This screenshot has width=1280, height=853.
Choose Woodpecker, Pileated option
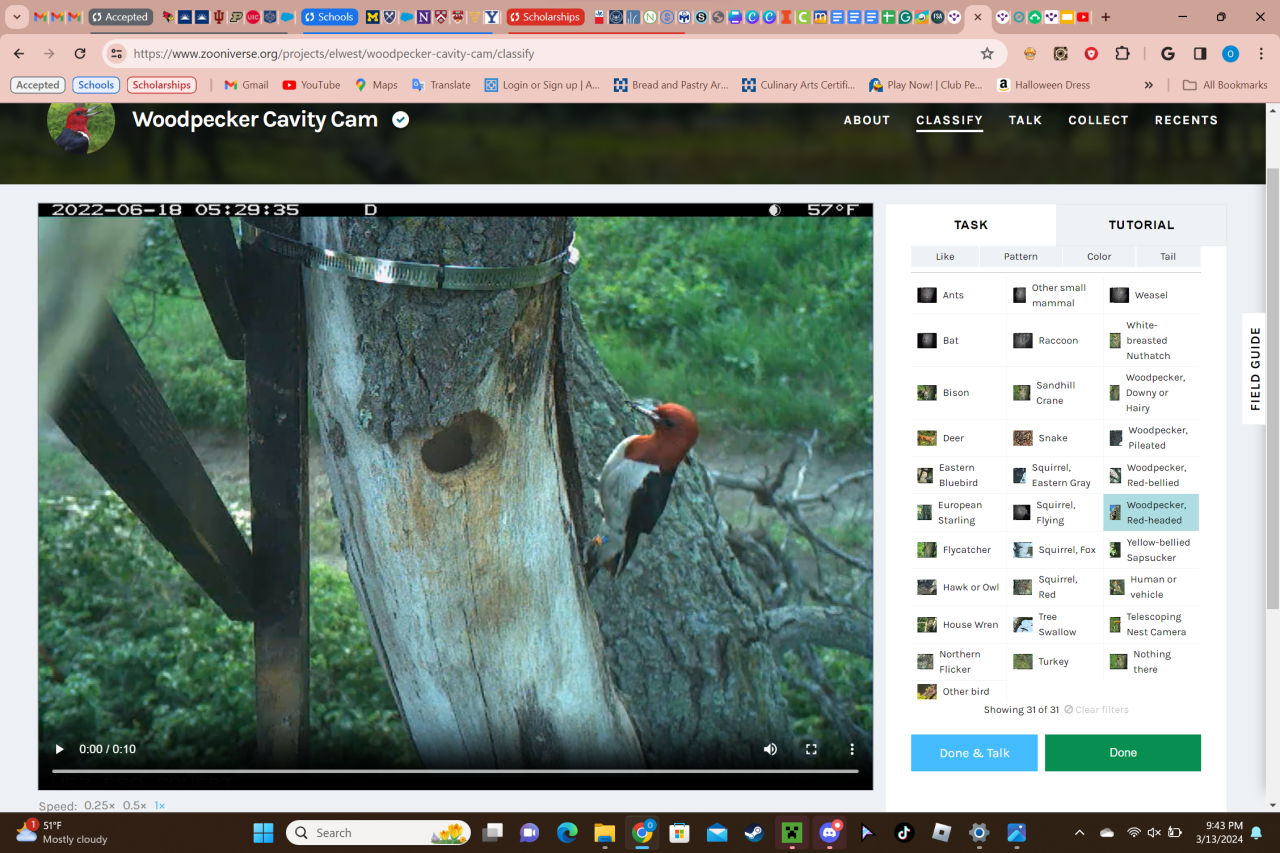(x=1151, y=438)
